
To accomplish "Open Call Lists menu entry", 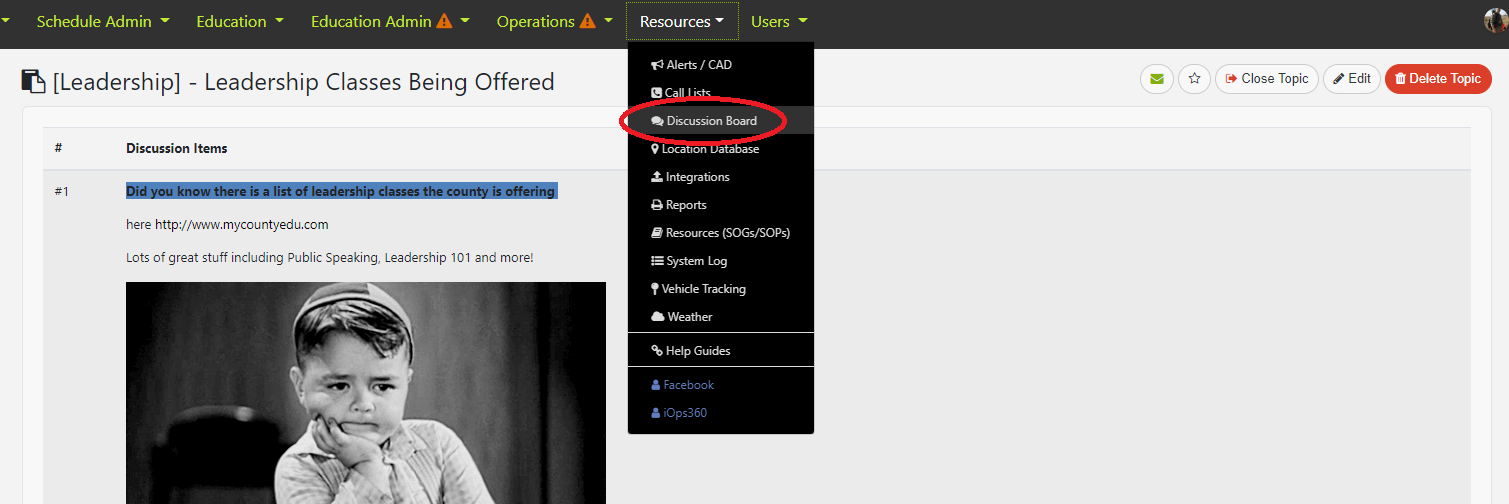I will pos(721,93).
